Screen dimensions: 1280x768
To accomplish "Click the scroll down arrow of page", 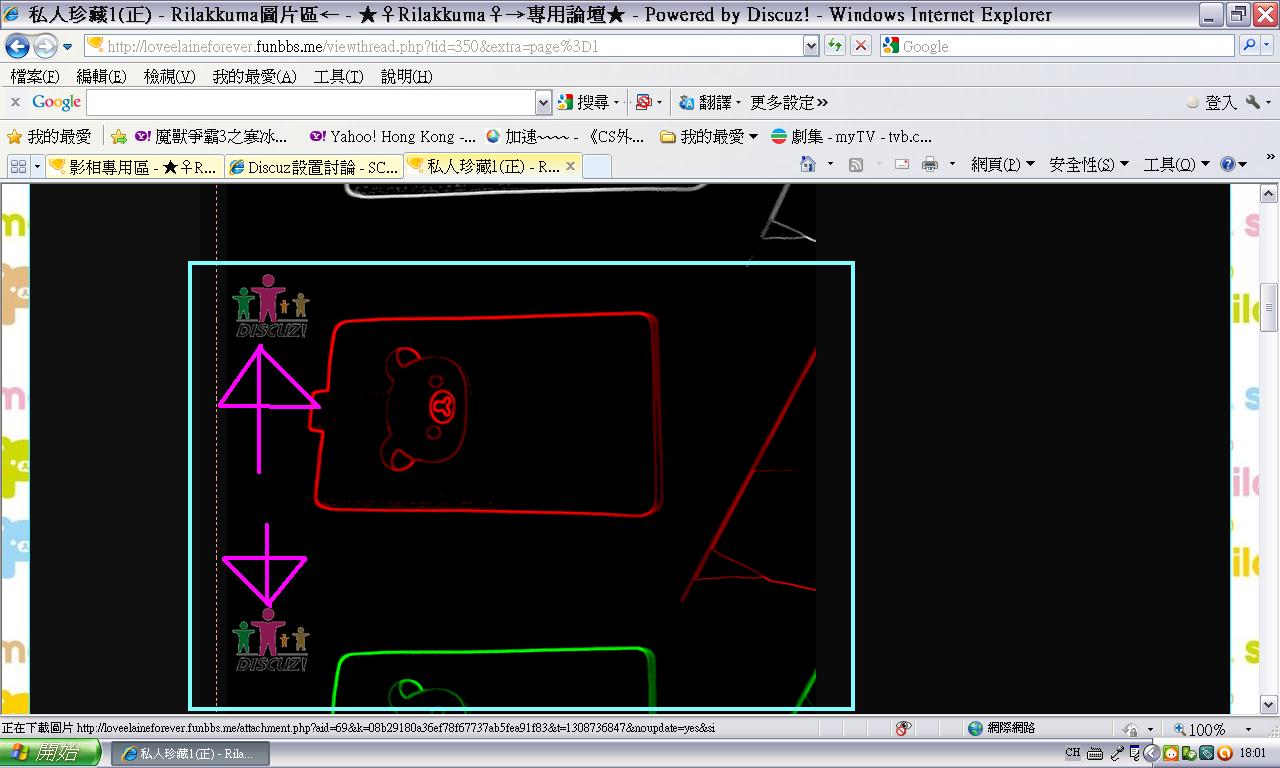I will point(1269,705).
